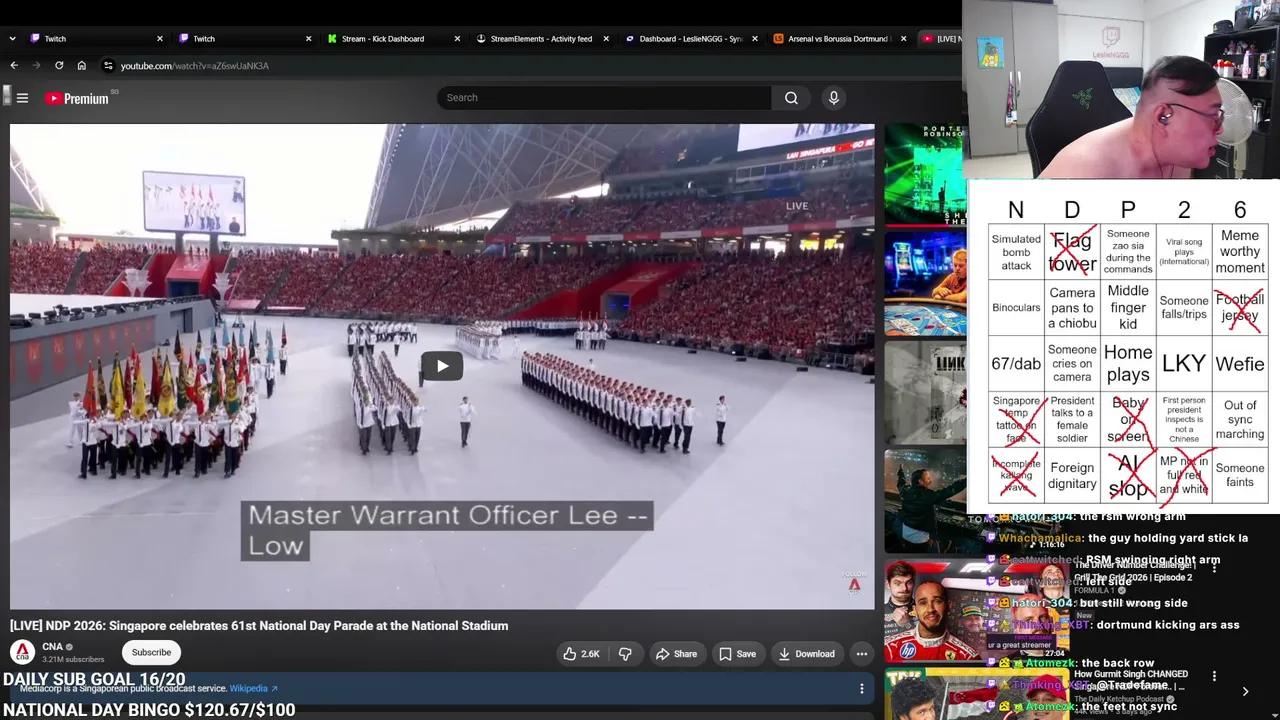The image size is (1280, 720).
Task: Open the Dashboard - LeslieNGGG tab
Action: coord(690,39)
